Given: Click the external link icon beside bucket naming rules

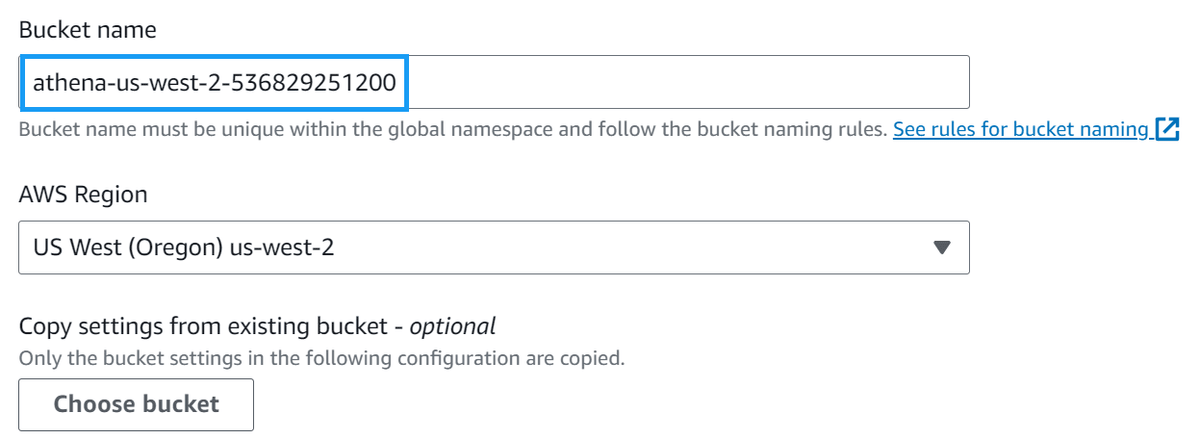Looking at the screenshot, I should [1167, 130].
